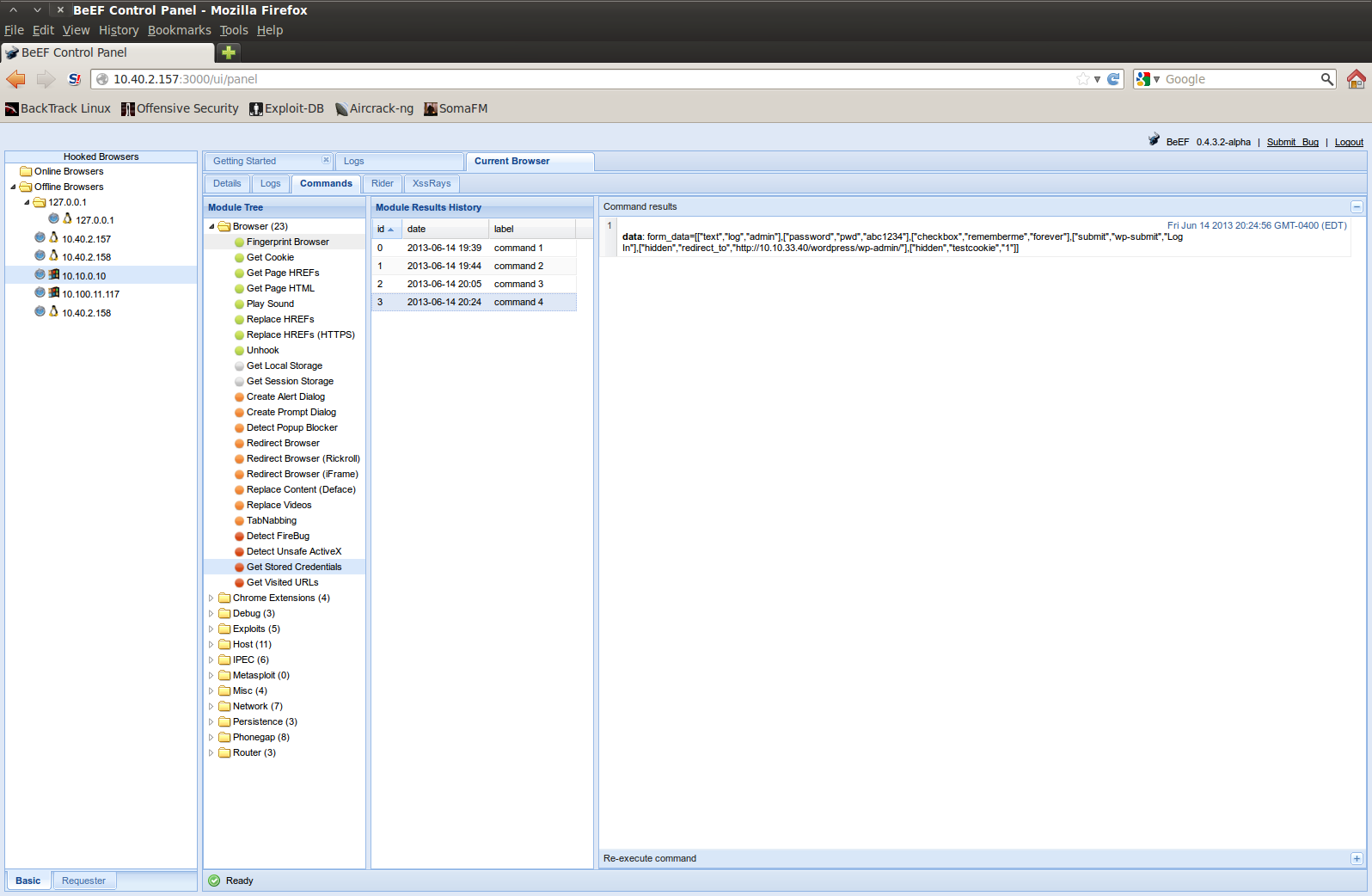This screenshot has height=896, width=1372.
Task: Switch to the Logs top-level tab
Action: coord(399,161)
